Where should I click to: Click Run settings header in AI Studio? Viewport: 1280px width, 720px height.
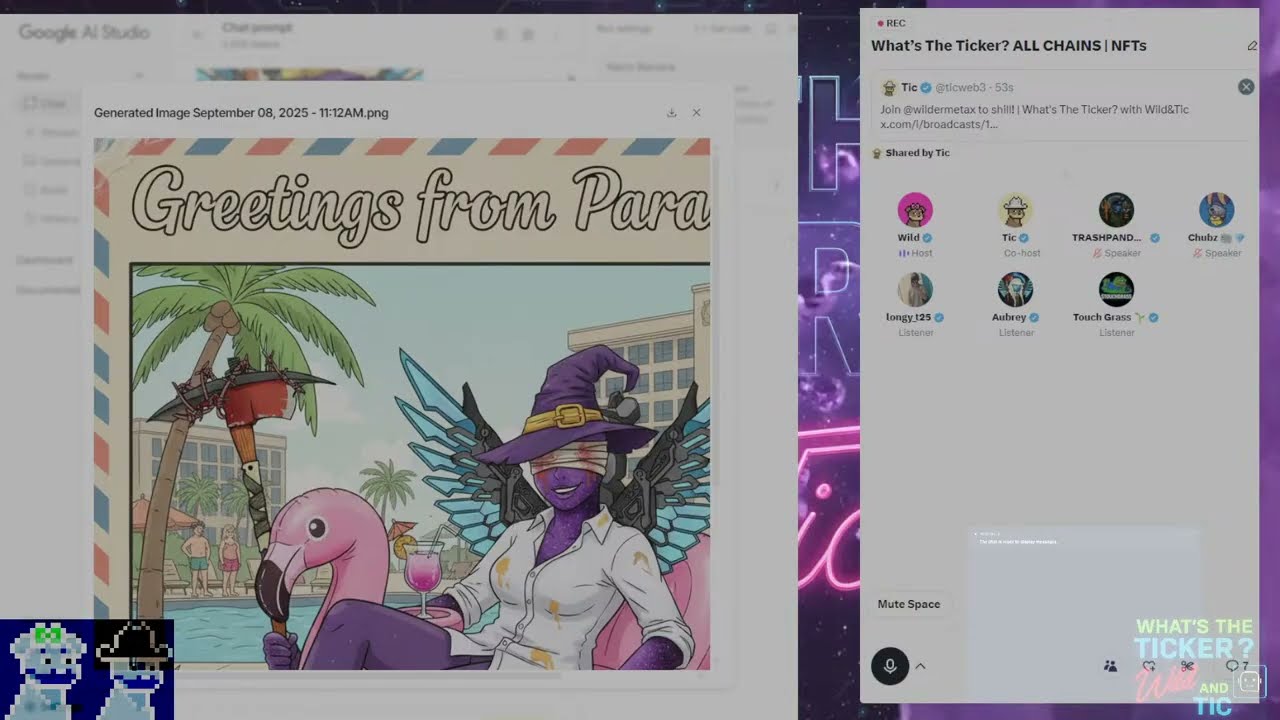(624, 29)
